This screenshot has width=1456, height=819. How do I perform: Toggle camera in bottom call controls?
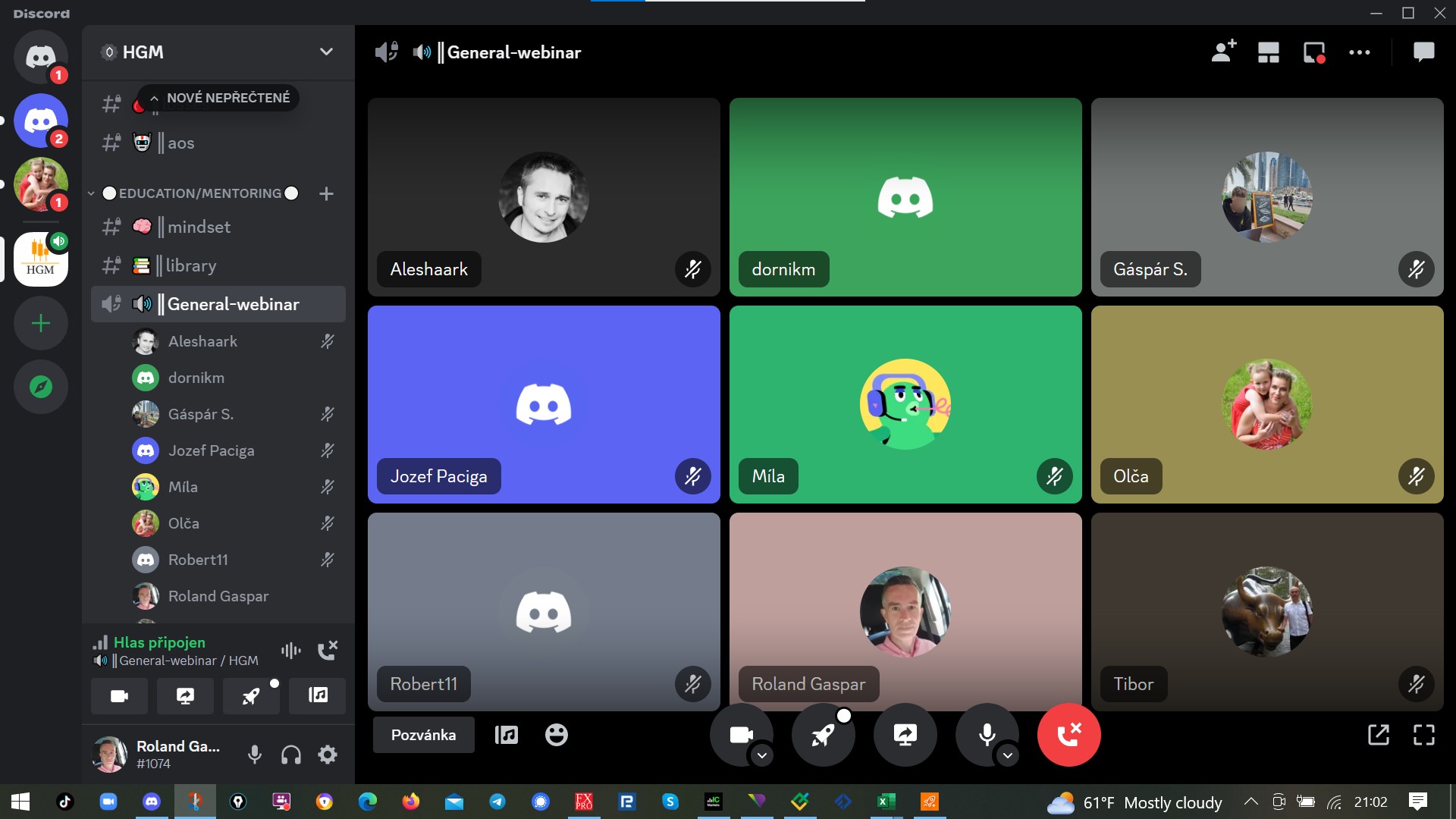coord(741,735)
